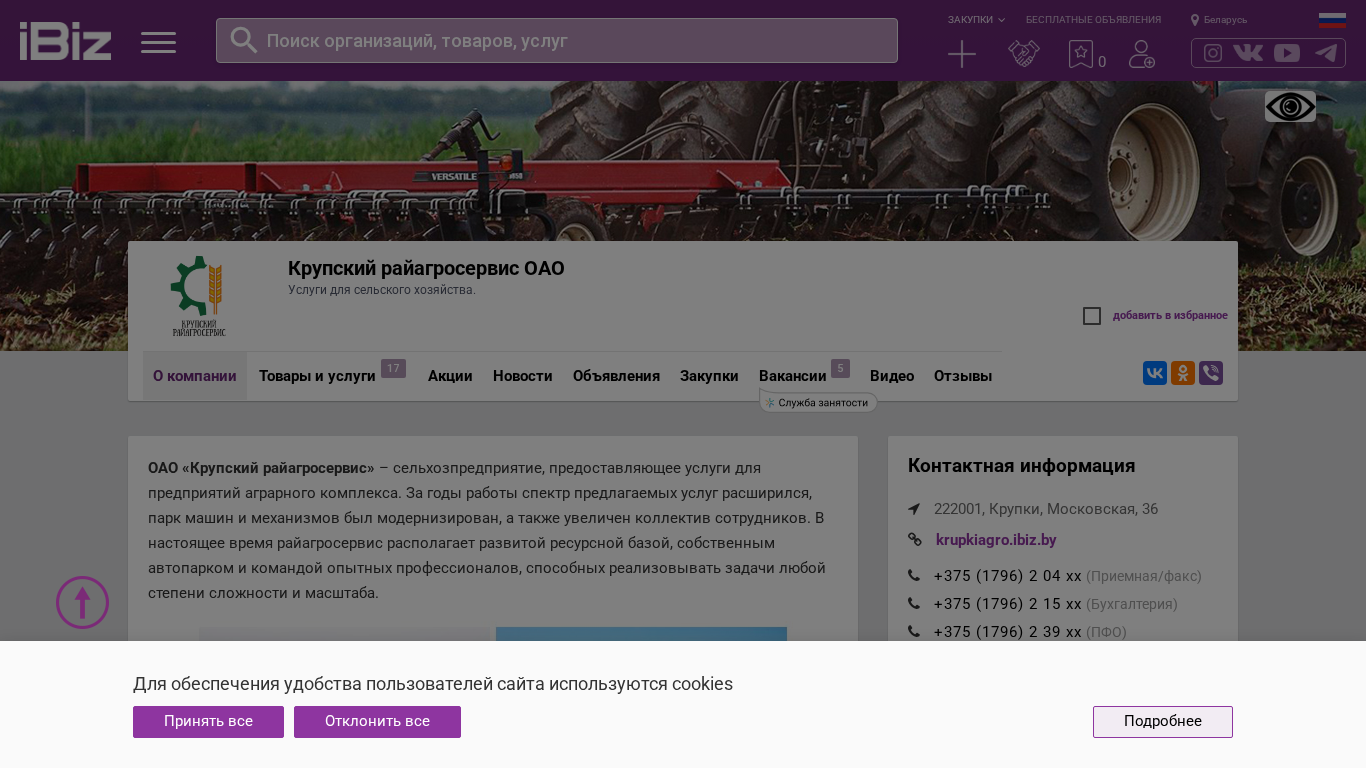Screen dimensions: 1366x768
Task: Click the Контактная информация heading
Action: [1021, 465]
